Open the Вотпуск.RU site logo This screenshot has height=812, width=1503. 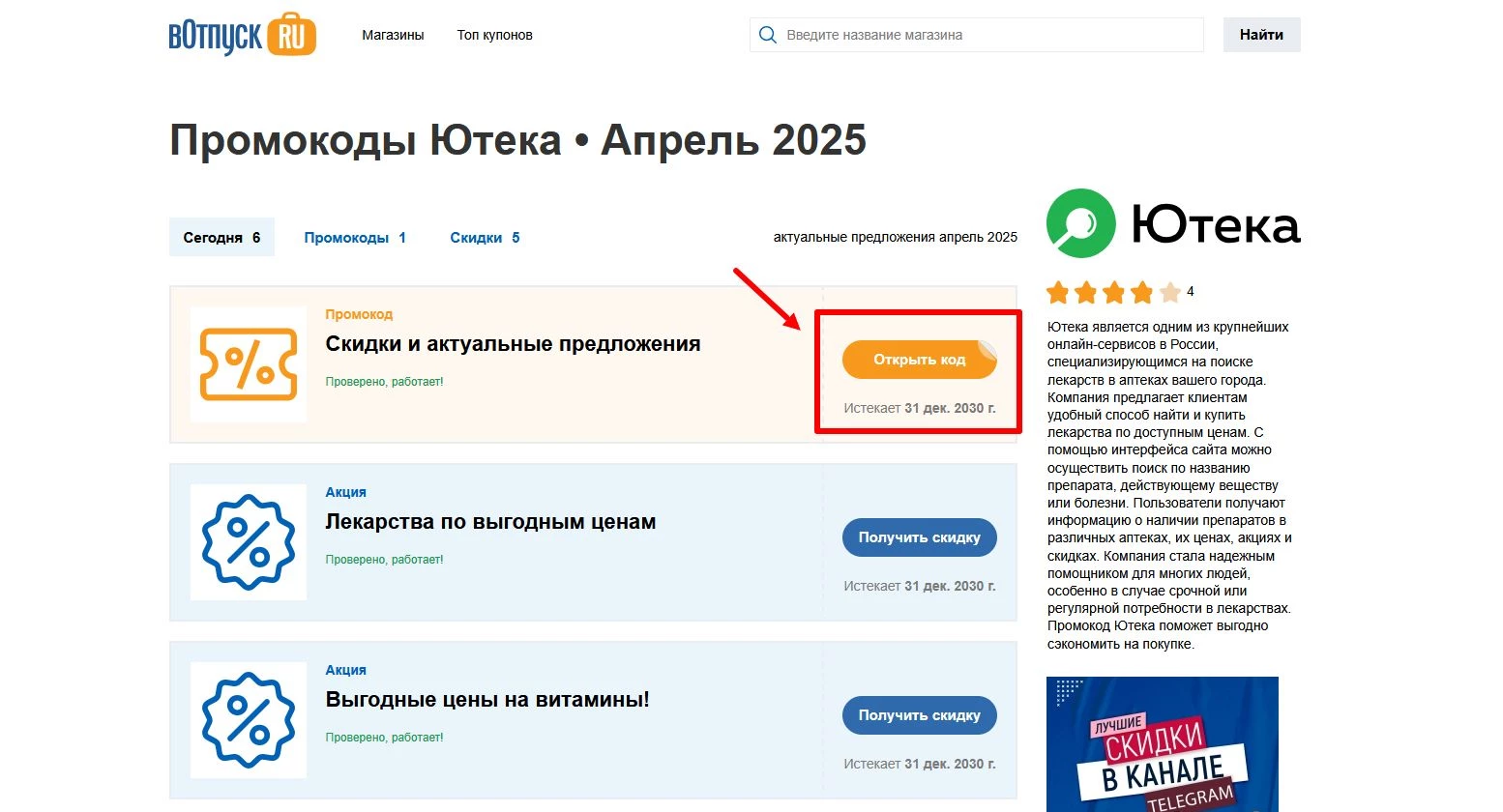tap(242, 34)
